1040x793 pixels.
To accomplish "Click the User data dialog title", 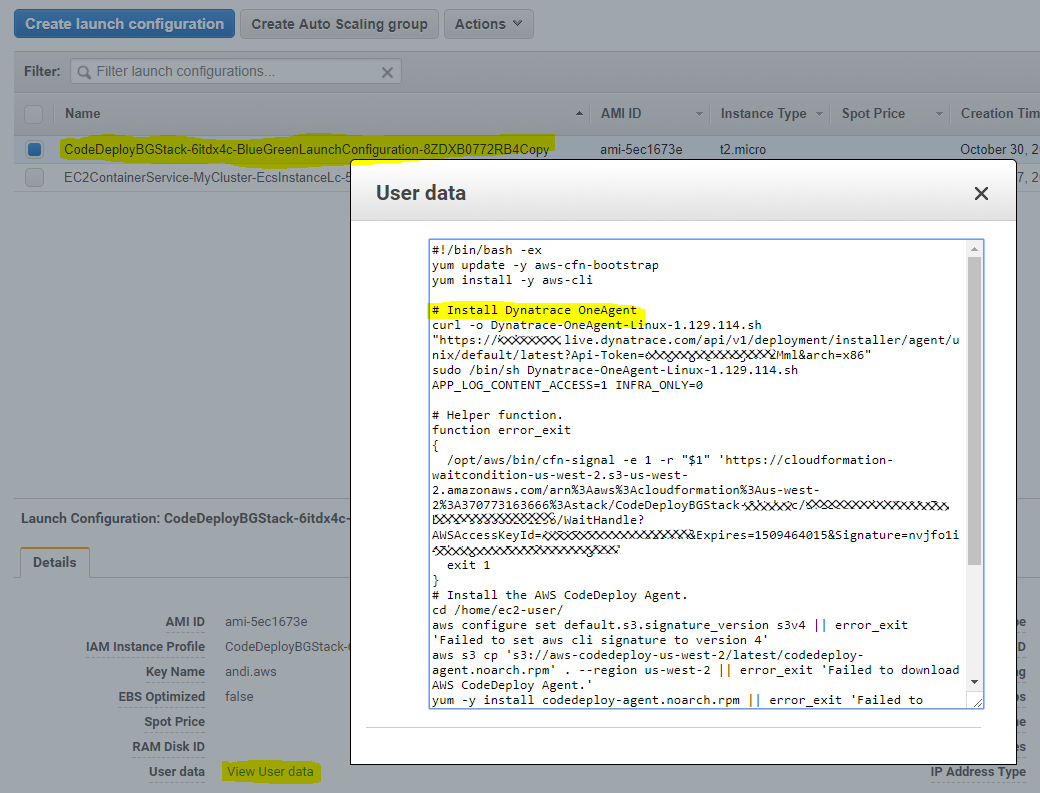I will tap(421, 193).
